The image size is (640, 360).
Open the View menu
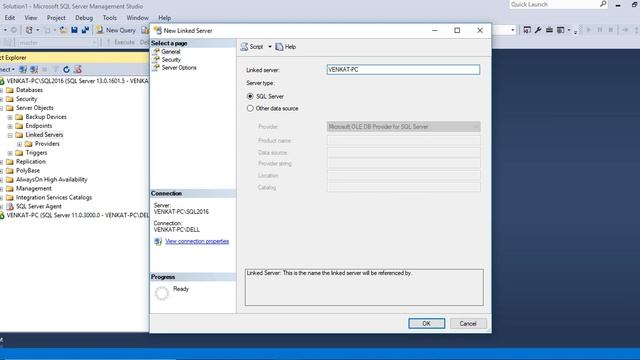31,18
